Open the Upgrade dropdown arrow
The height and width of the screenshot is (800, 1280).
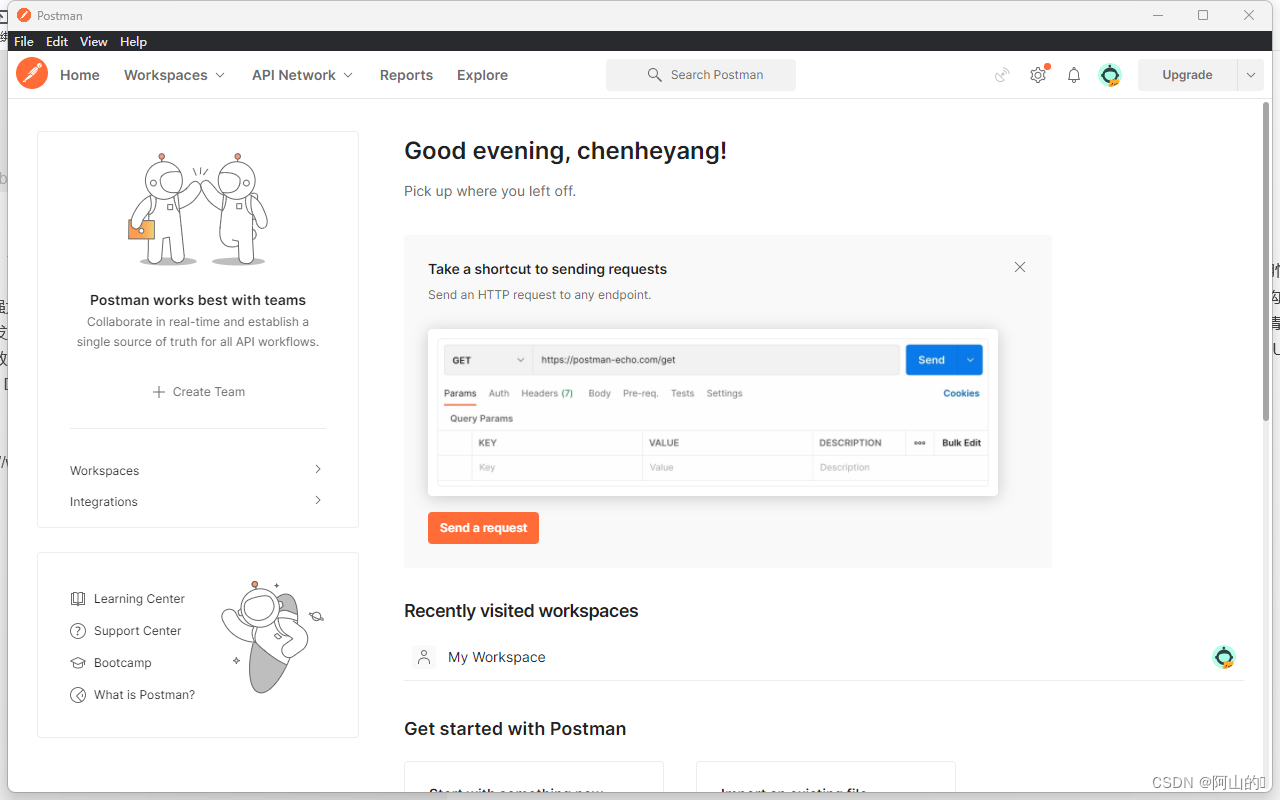click(x=1250, y=75)
